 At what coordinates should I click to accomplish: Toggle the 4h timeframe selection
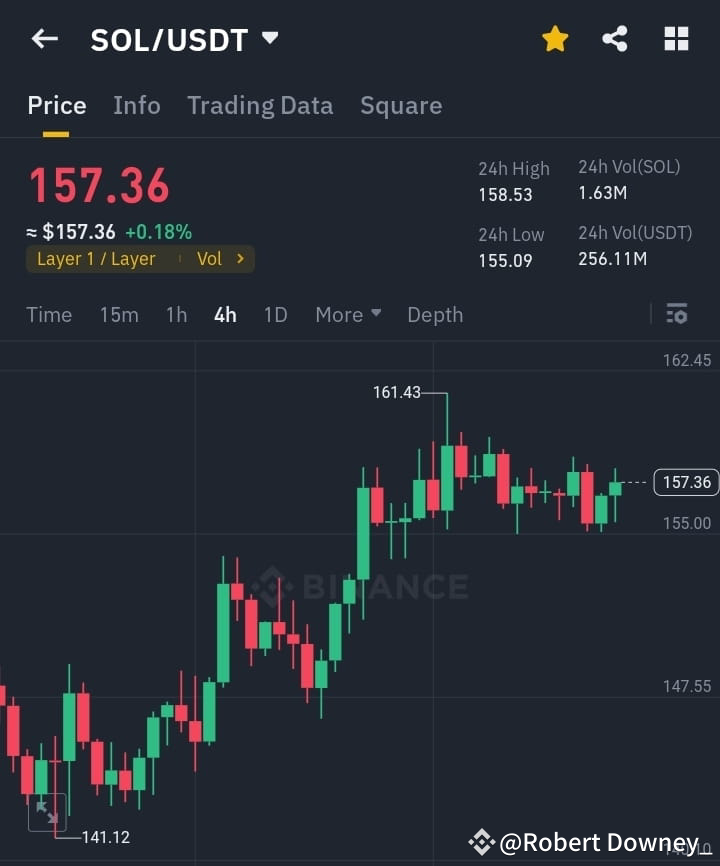(224, 314)
